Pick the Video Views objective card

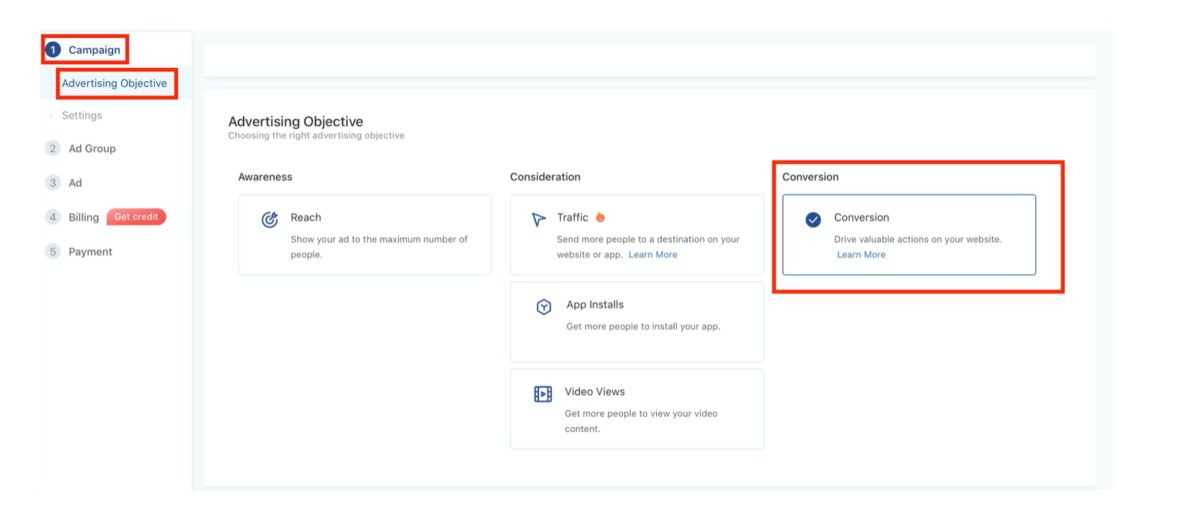636,408
